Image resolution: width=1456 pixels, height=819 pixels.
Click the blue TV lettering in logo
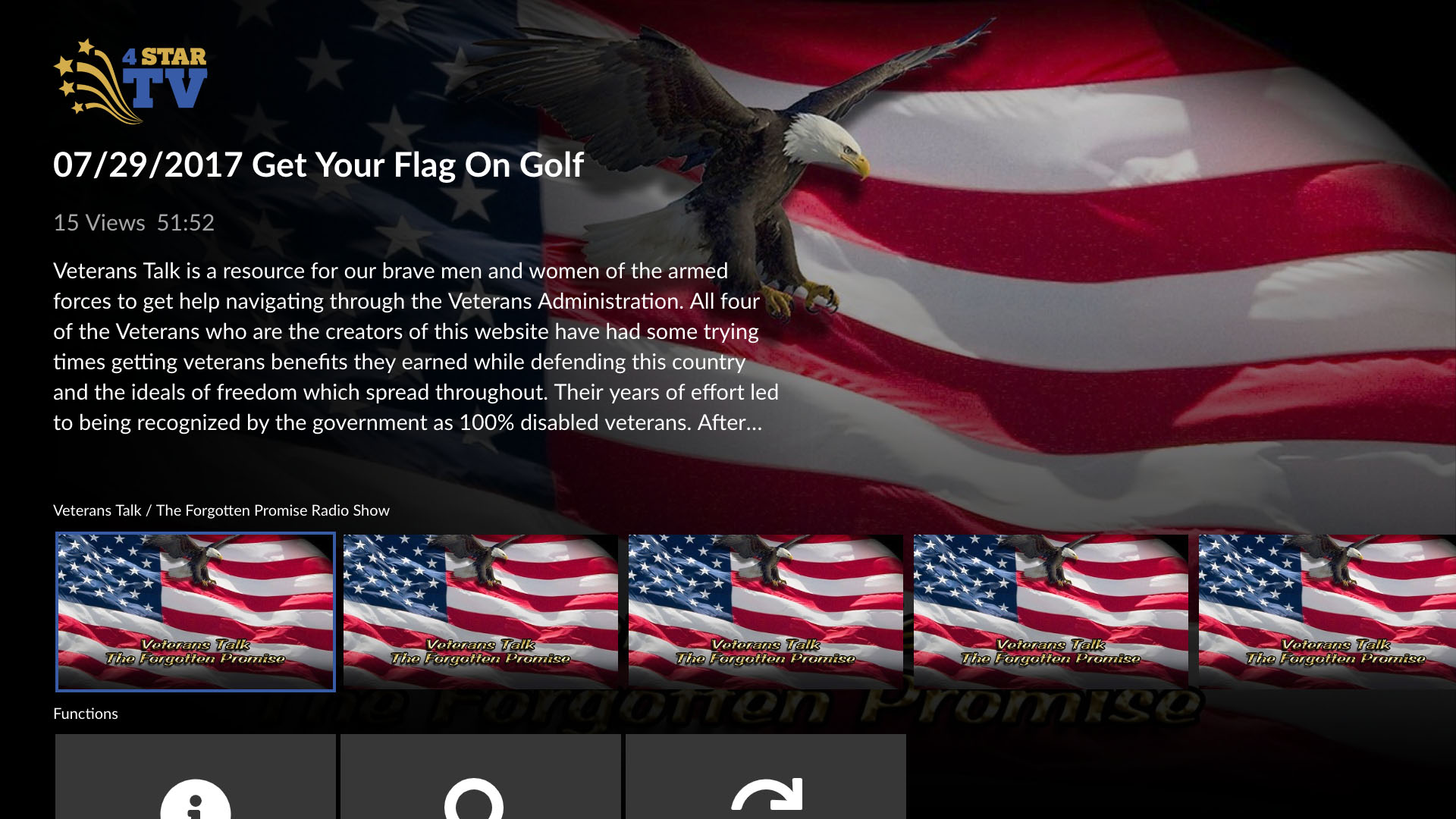point(165,89)
